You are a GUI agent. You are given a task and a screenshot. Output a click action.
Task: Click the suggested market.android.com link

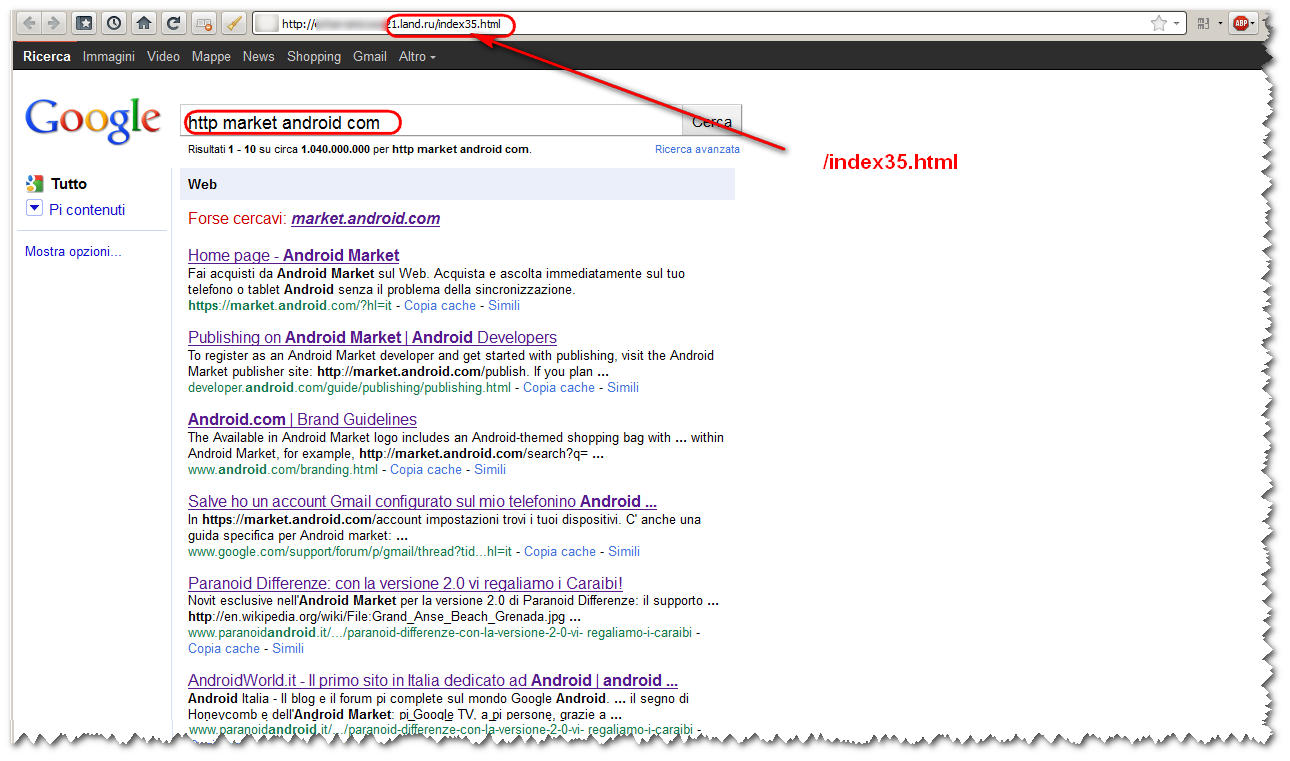(x=365, y=219)
